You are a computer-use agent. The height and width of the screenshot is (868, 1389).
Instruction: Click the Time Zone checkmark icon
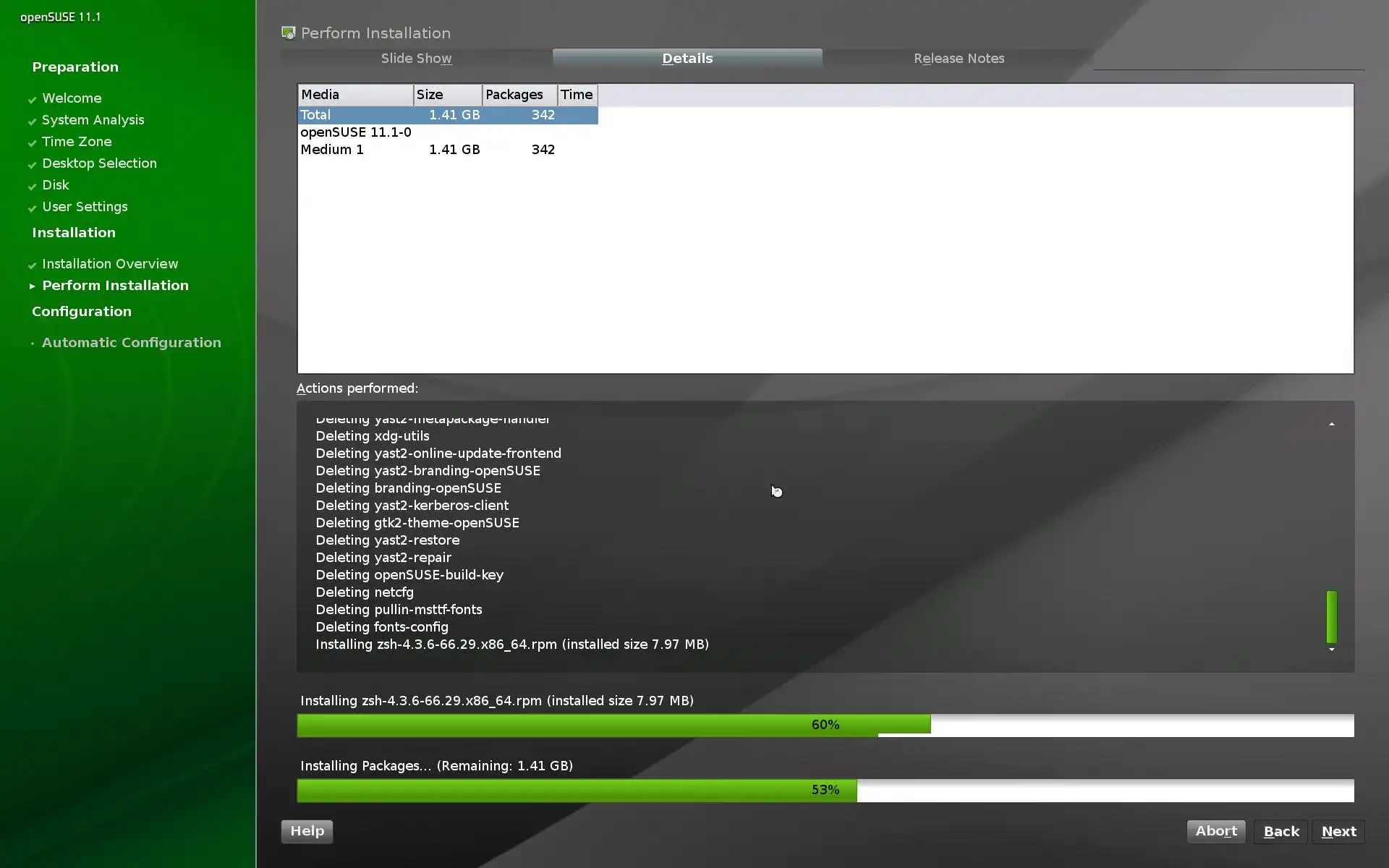point(32,142)
